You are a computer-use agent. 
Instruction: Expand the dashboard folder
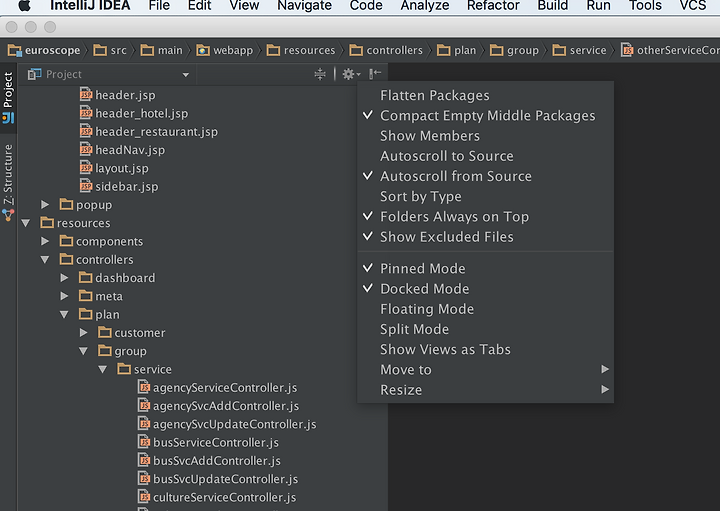(64, 278)
